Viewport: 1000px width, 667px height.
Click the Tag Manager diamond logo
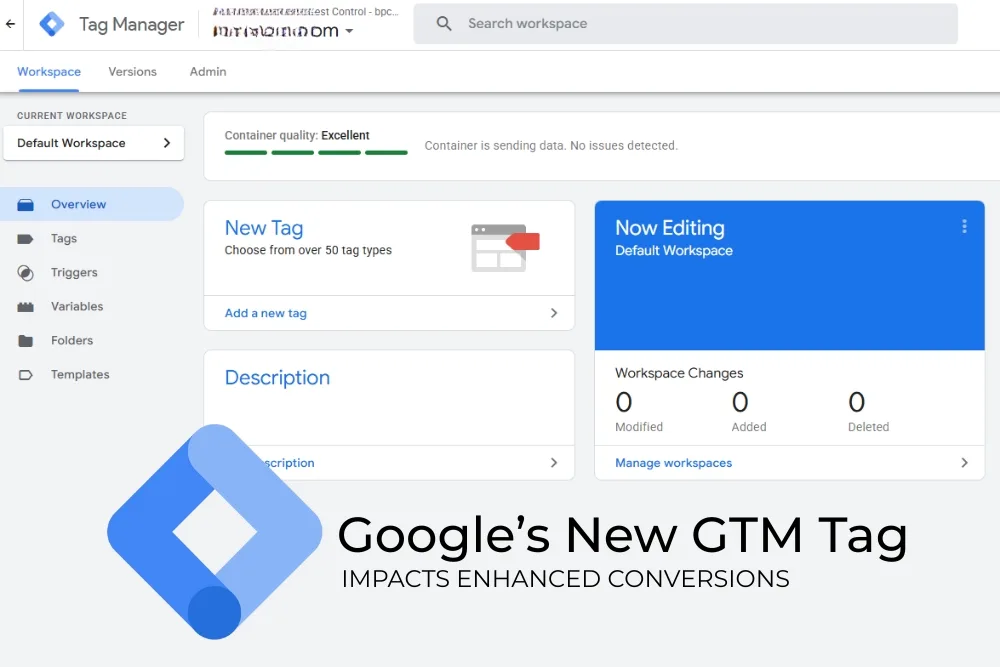point(52,24)
